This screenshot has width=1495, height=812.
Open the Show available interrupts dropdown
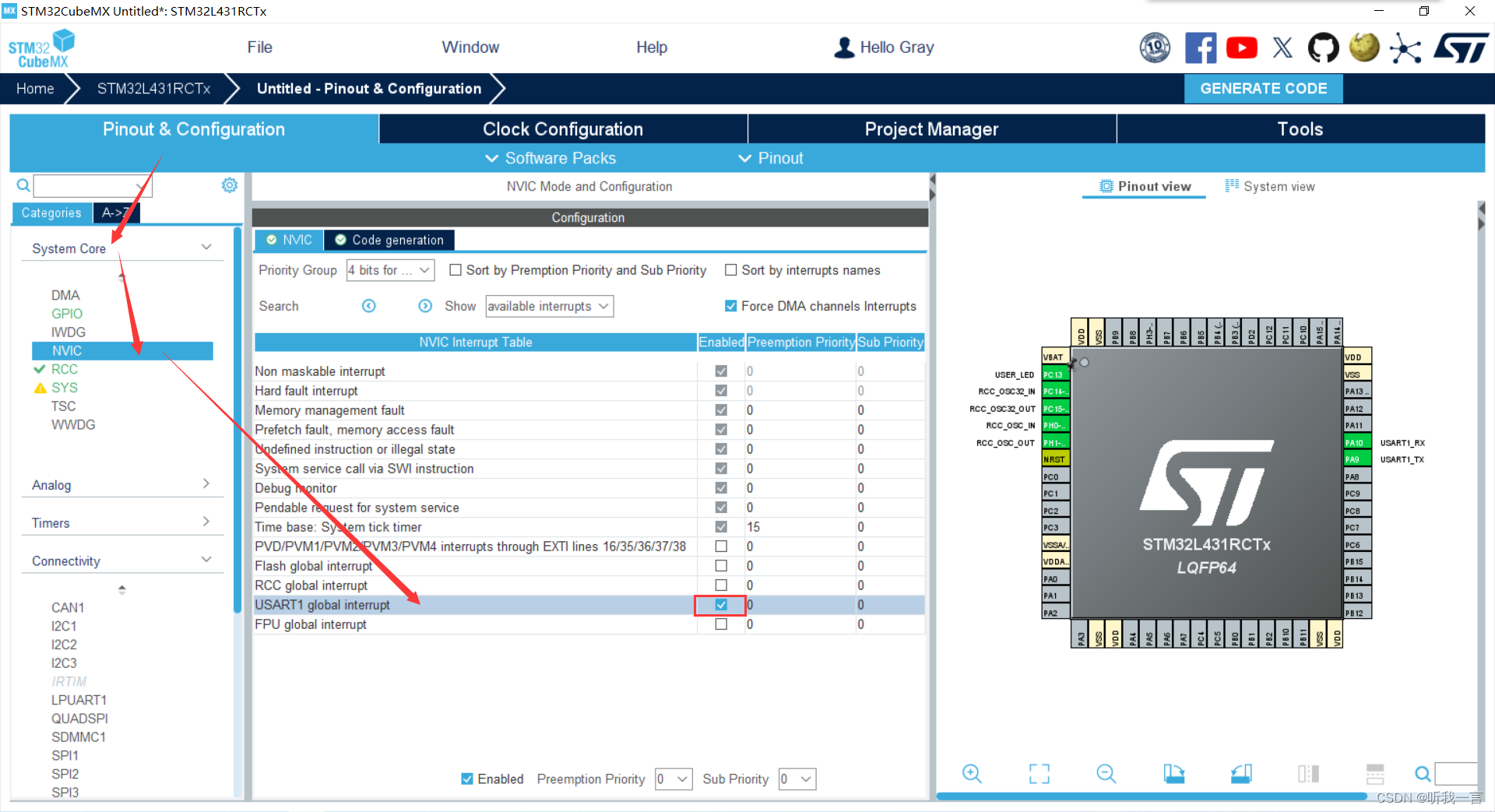(550, 306)
